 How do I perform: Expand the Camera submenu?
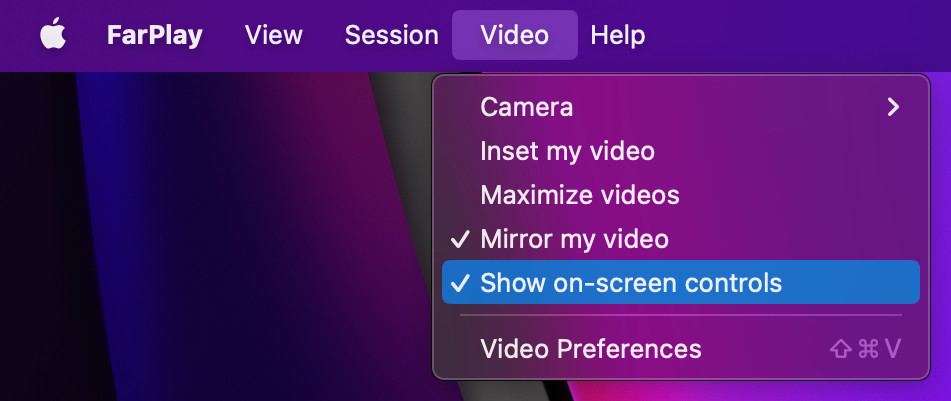(526, 107)
